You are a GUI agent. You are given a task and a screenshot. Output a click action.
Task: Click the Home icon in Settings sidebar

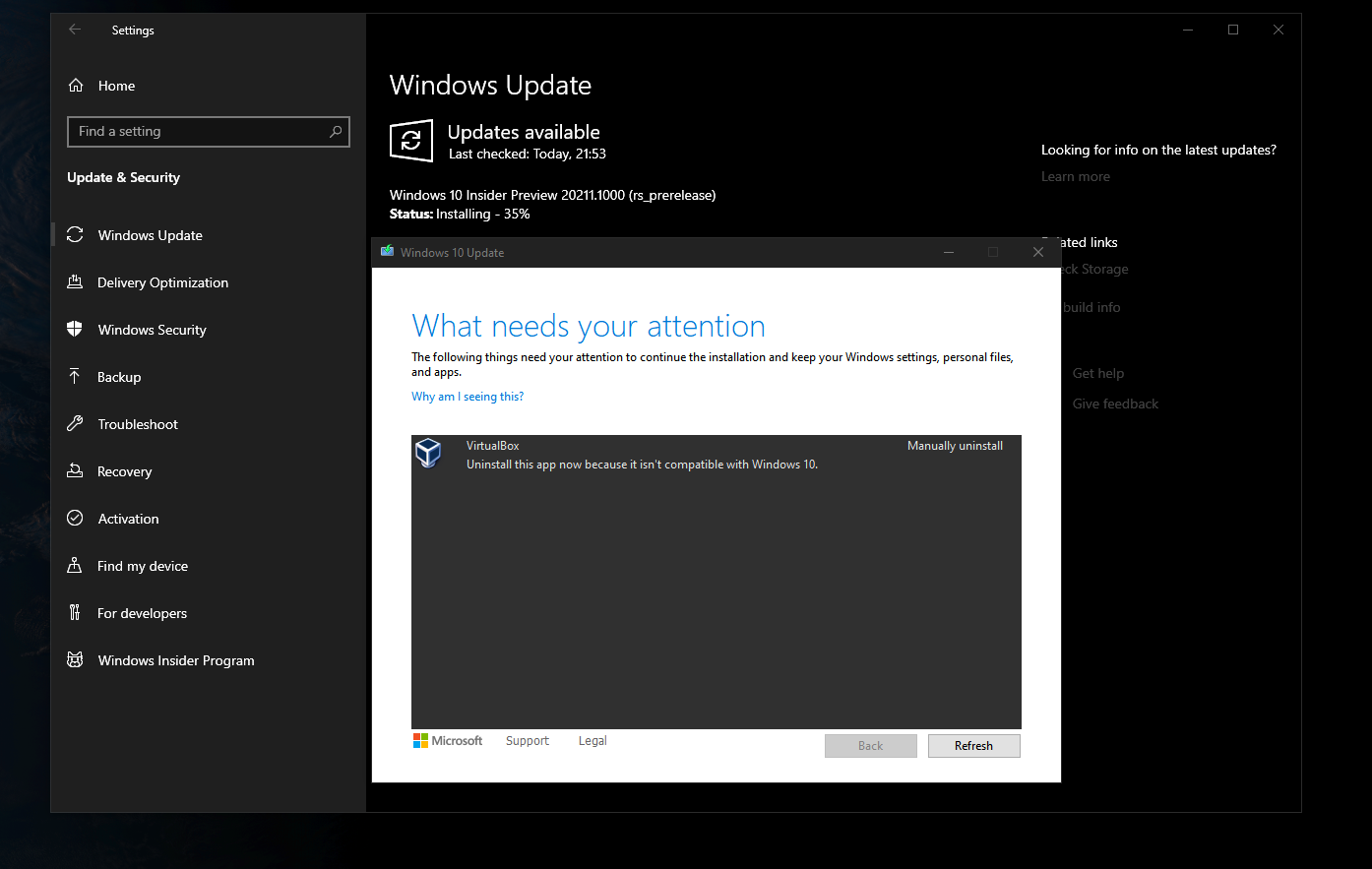click(x=76, y=86)
